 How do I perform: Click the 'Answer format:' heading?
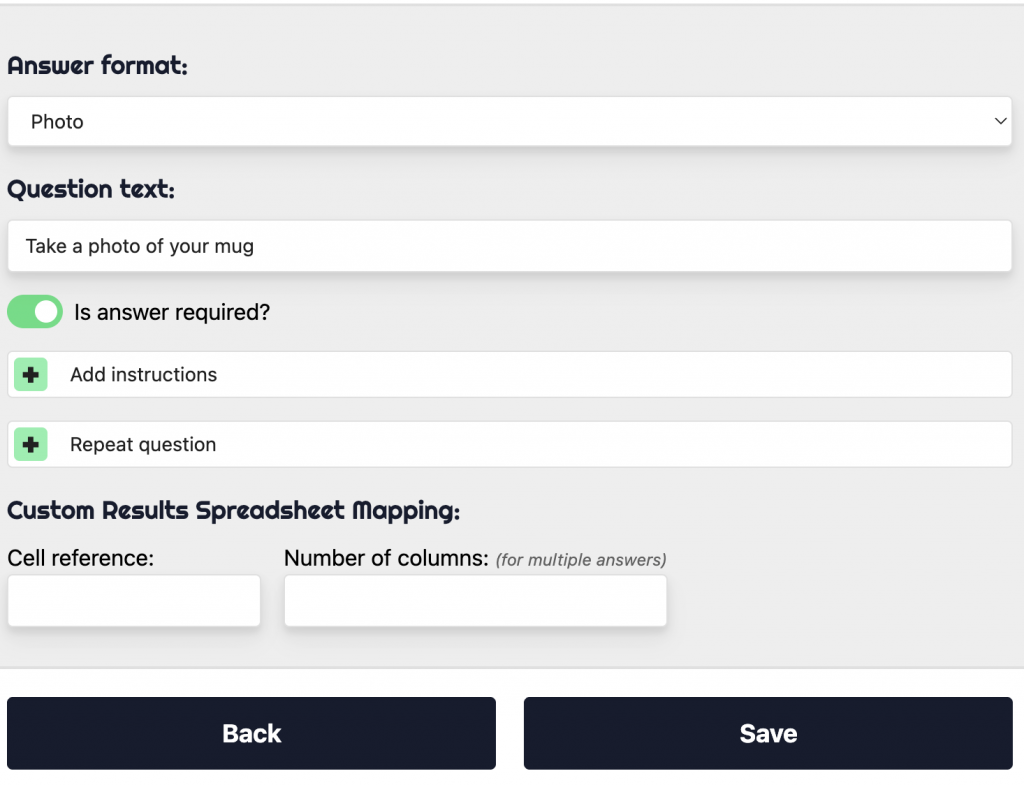pos(97,66)
